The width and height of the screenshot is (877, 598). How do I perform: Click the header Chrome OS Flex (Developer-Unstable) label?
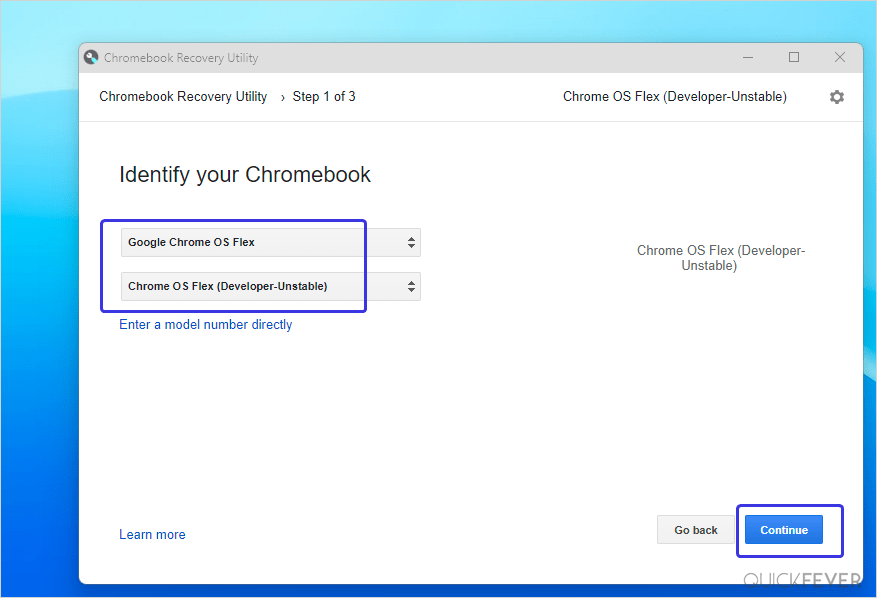click(675, 97)
